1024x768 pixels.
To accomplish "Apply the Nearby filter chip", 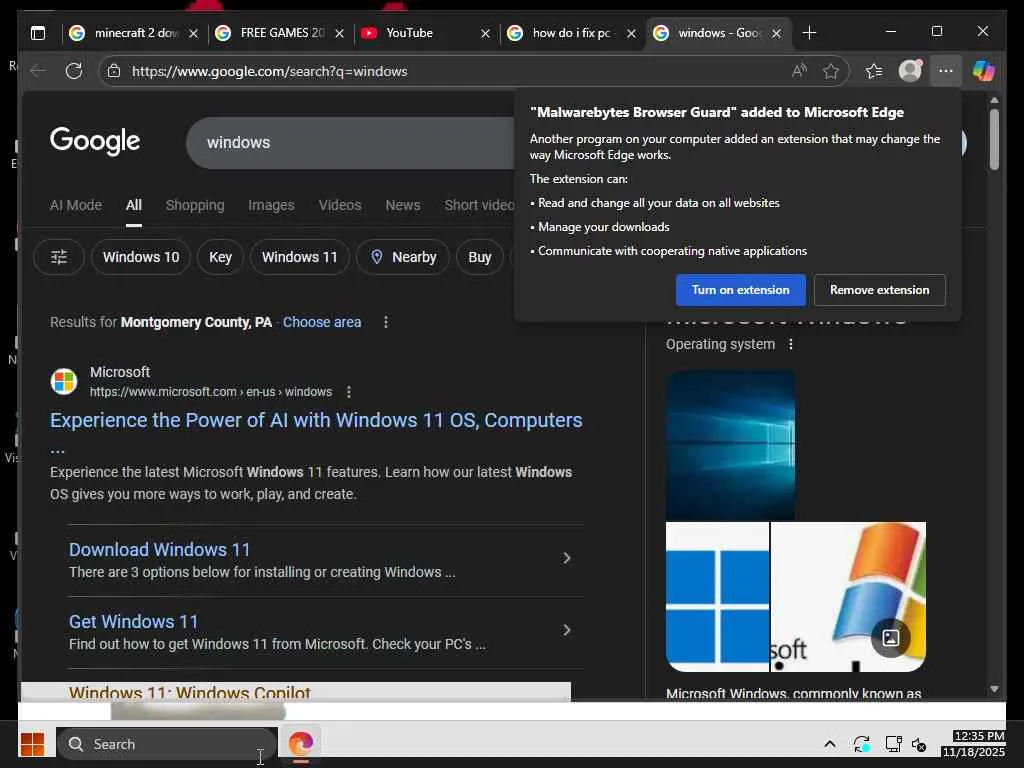I will click(402, 257).
